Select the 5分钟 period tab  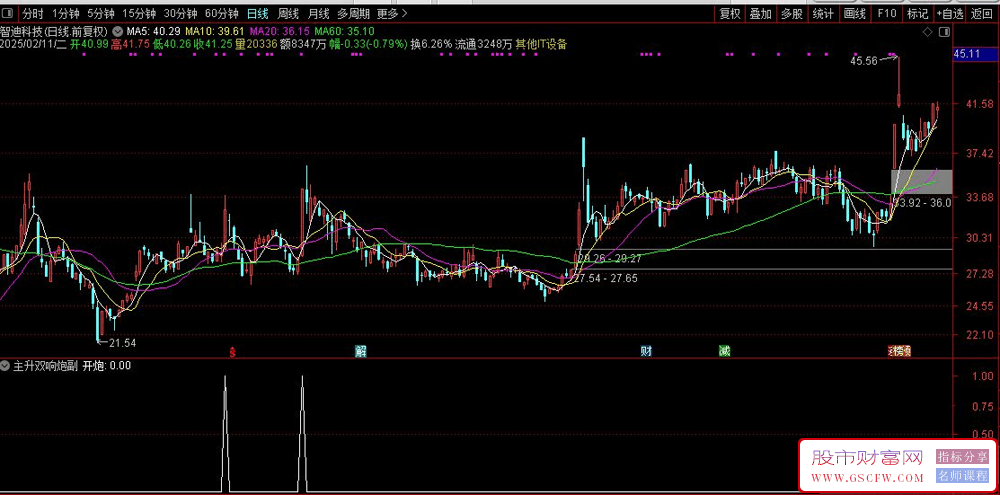[x=101, y=13]
